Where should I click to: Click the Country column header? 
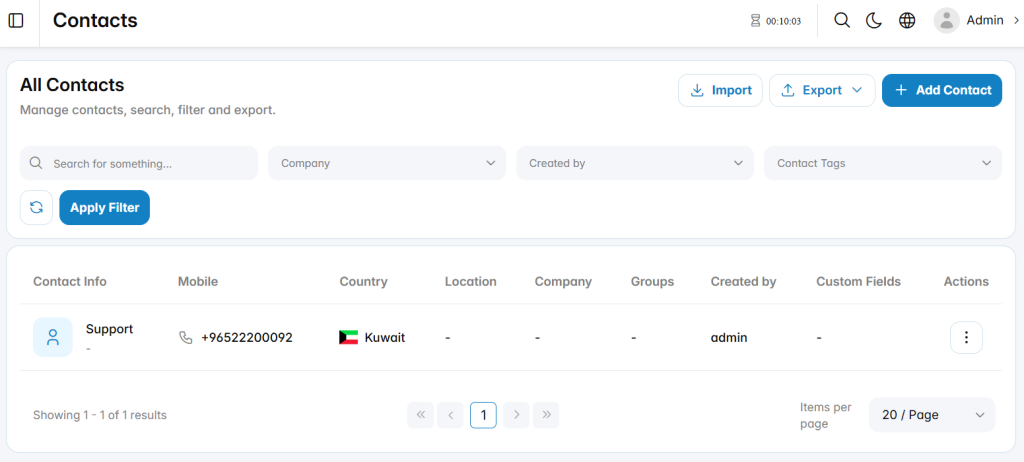[x=363, y=282]
